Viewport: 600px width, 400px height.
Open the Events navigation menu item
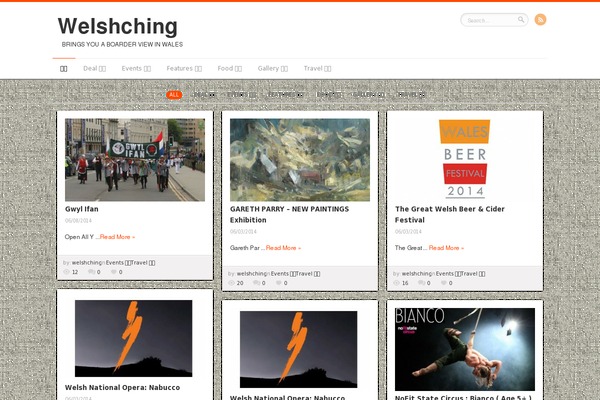(136, 69)
